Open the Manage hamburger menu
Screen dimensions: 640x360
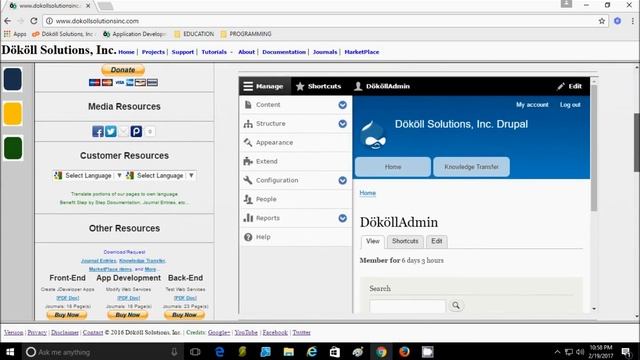248,86
